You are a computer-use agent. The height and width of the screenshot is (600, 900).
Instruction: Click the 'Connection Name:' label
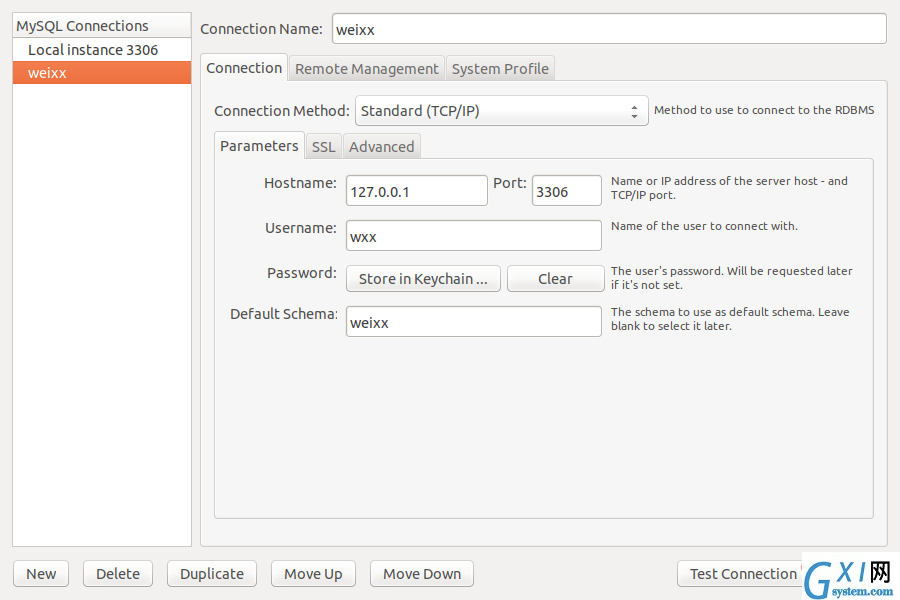261,29
